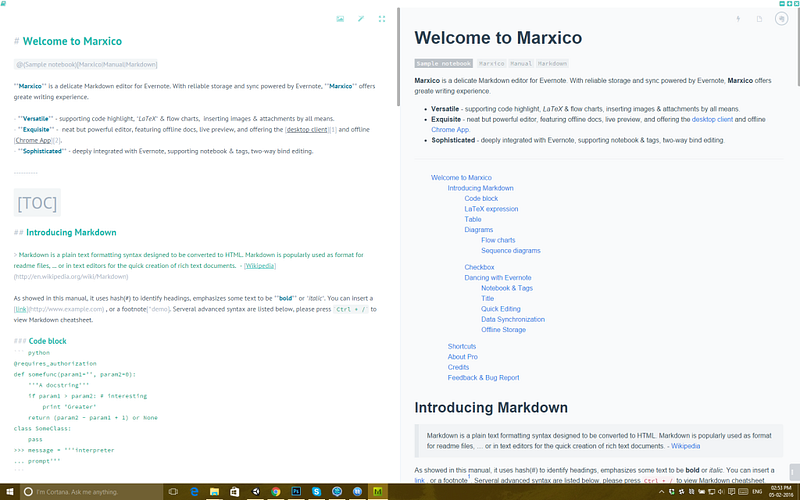The image size is (800, 500).
Task: Open the 'desktop client' link in preview
Action: tap(712, 119)
